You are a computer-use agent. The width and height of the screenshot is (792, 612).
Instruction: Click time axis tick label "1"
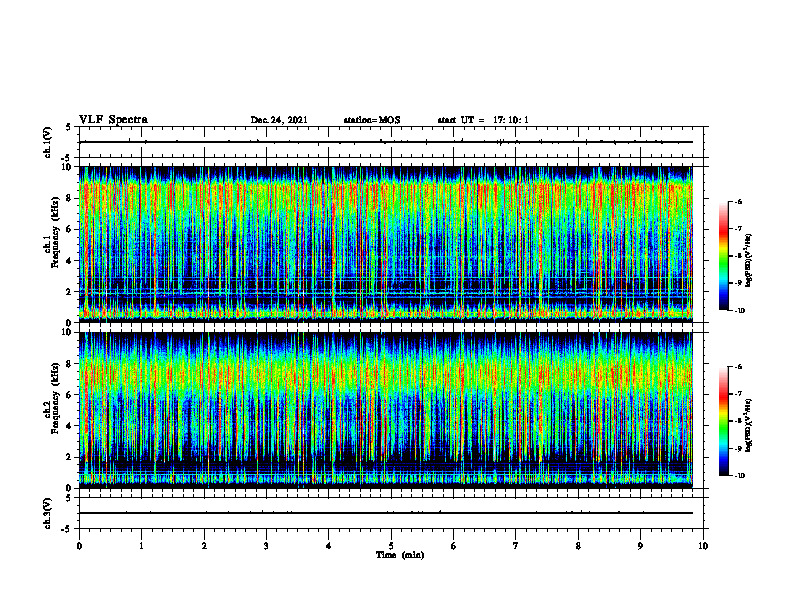tap(141, 546)
